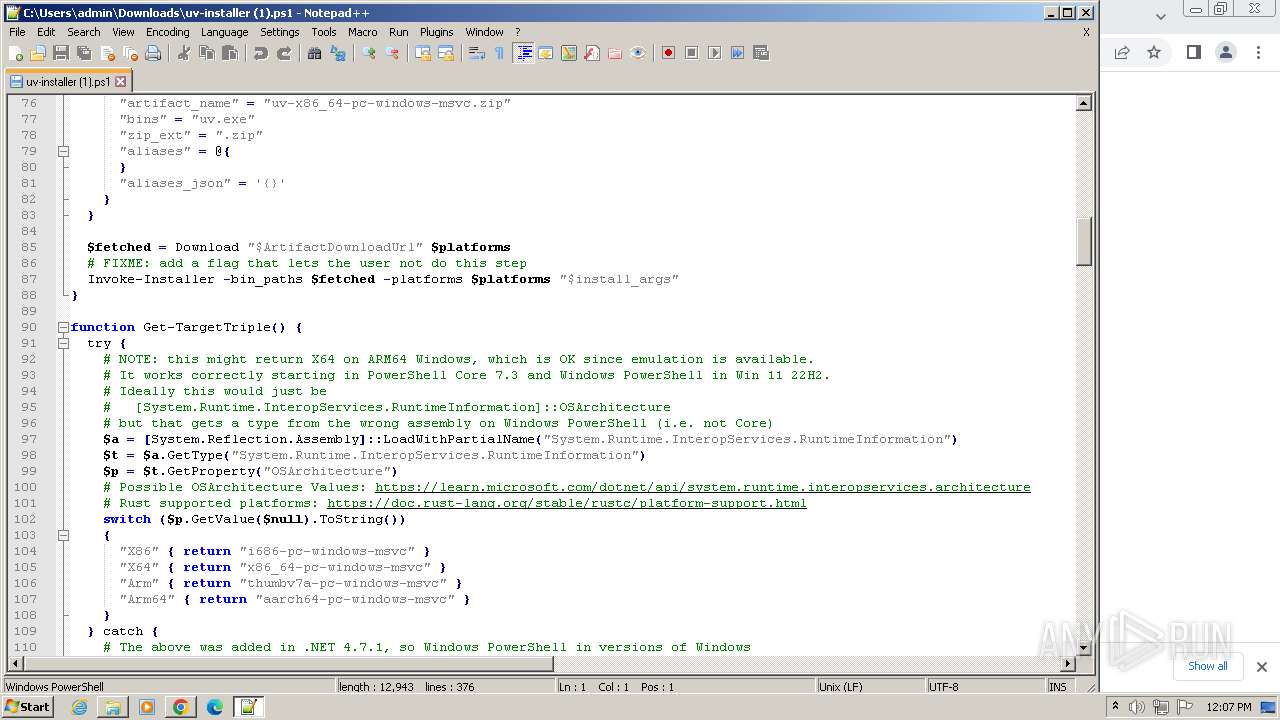
Task: Click the Chrome bookmark star icon
Action: 1154,52
